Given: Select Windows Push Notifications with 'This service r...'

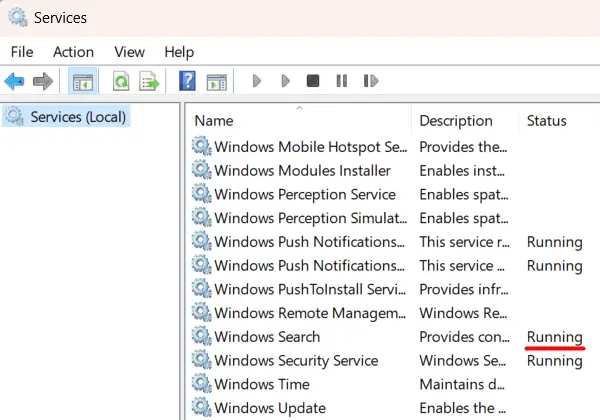Looking at the screenshot, I should pyautogui.click(x=309, y=242).
